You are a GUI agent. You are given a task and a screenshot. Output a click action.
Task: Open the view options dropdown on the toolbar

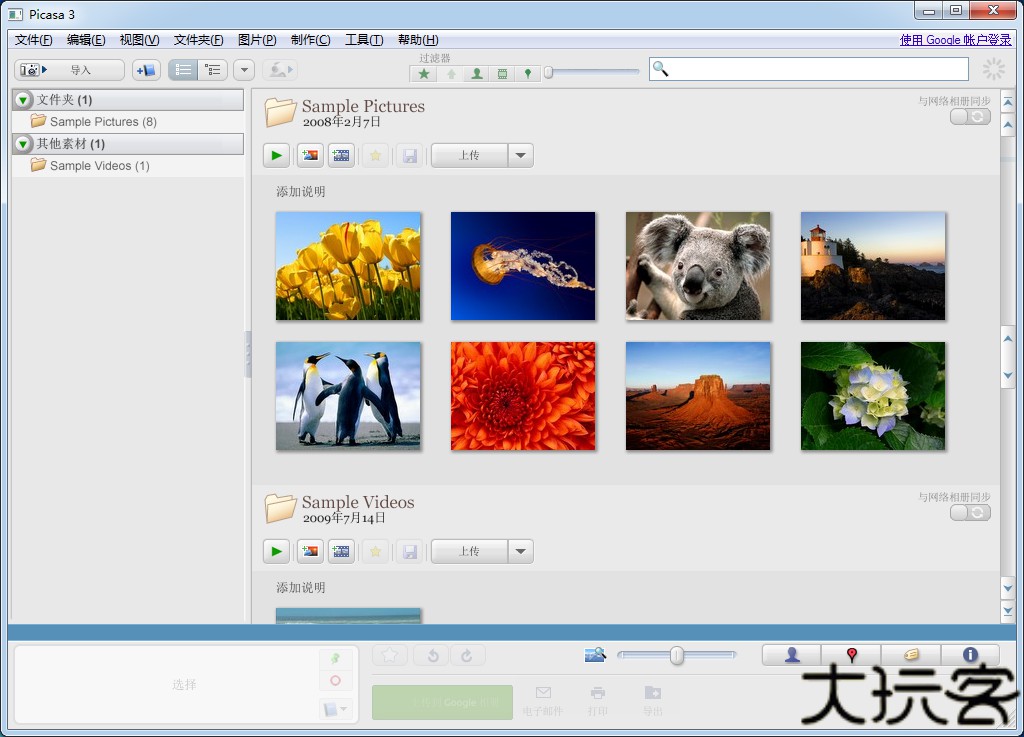pyautogui.click(x=243, y=69)
